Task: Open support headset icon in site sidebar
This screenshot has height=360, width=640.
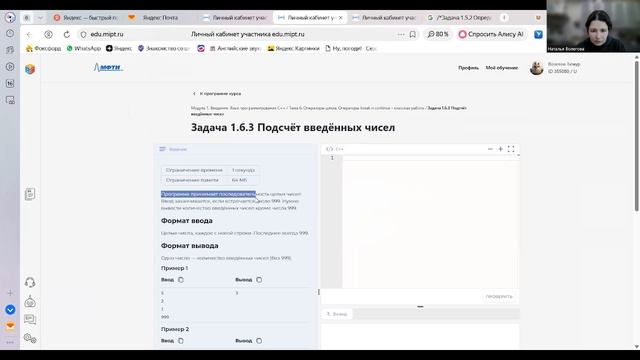Action: pyautogui.click(x=30, y=282)
